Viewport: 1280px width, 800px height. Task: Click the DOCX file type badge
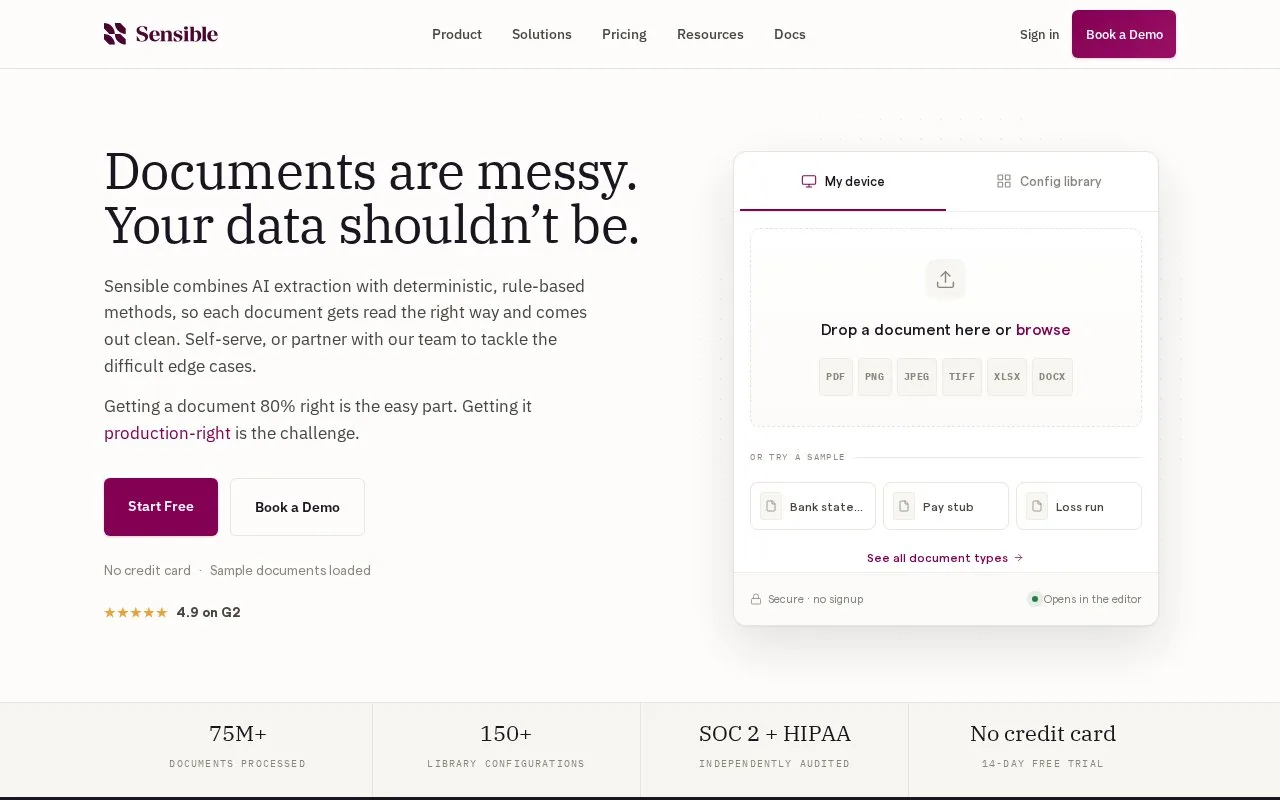(1052, 377)
